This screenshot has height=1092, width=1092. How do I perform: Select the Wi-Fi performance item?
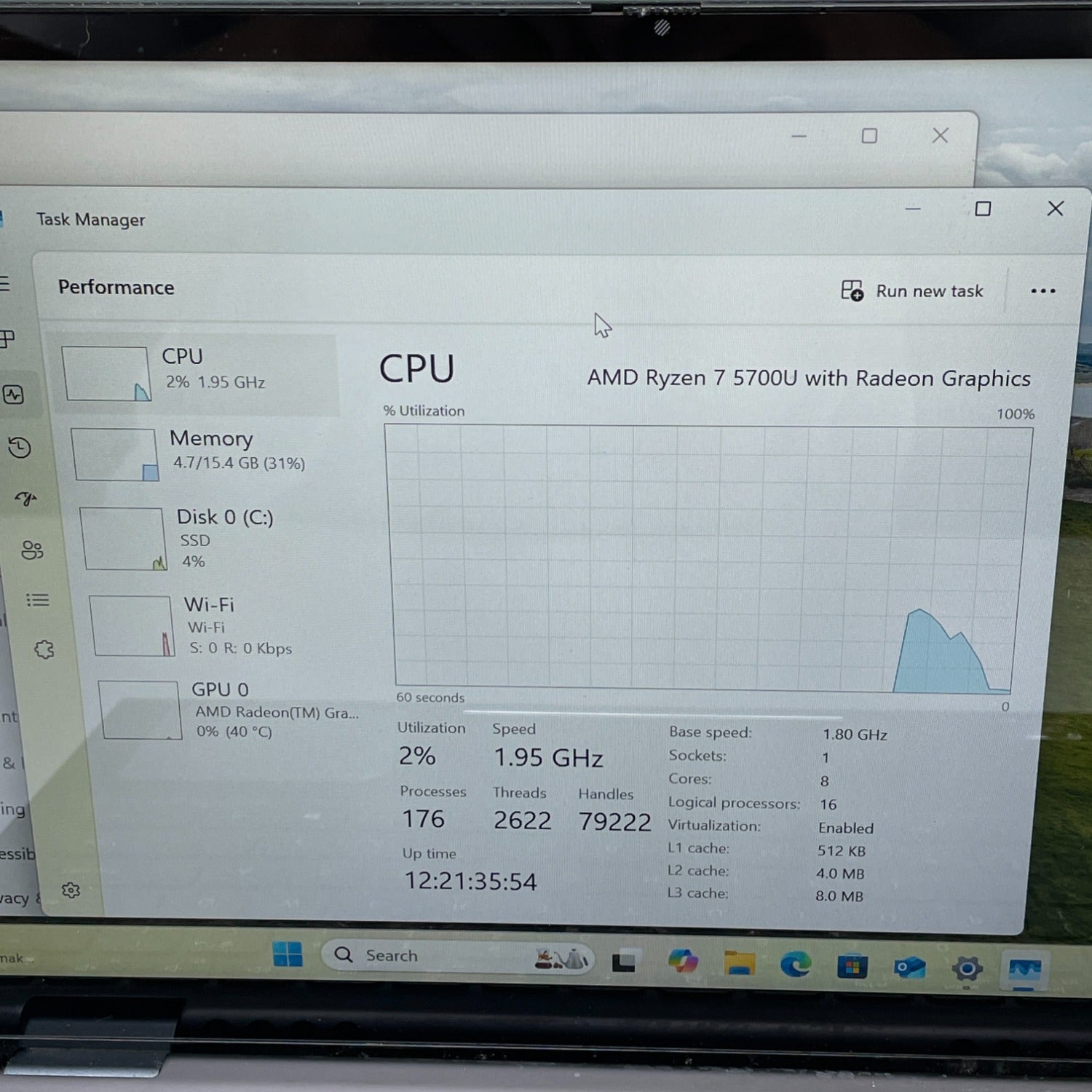point(218,626)
